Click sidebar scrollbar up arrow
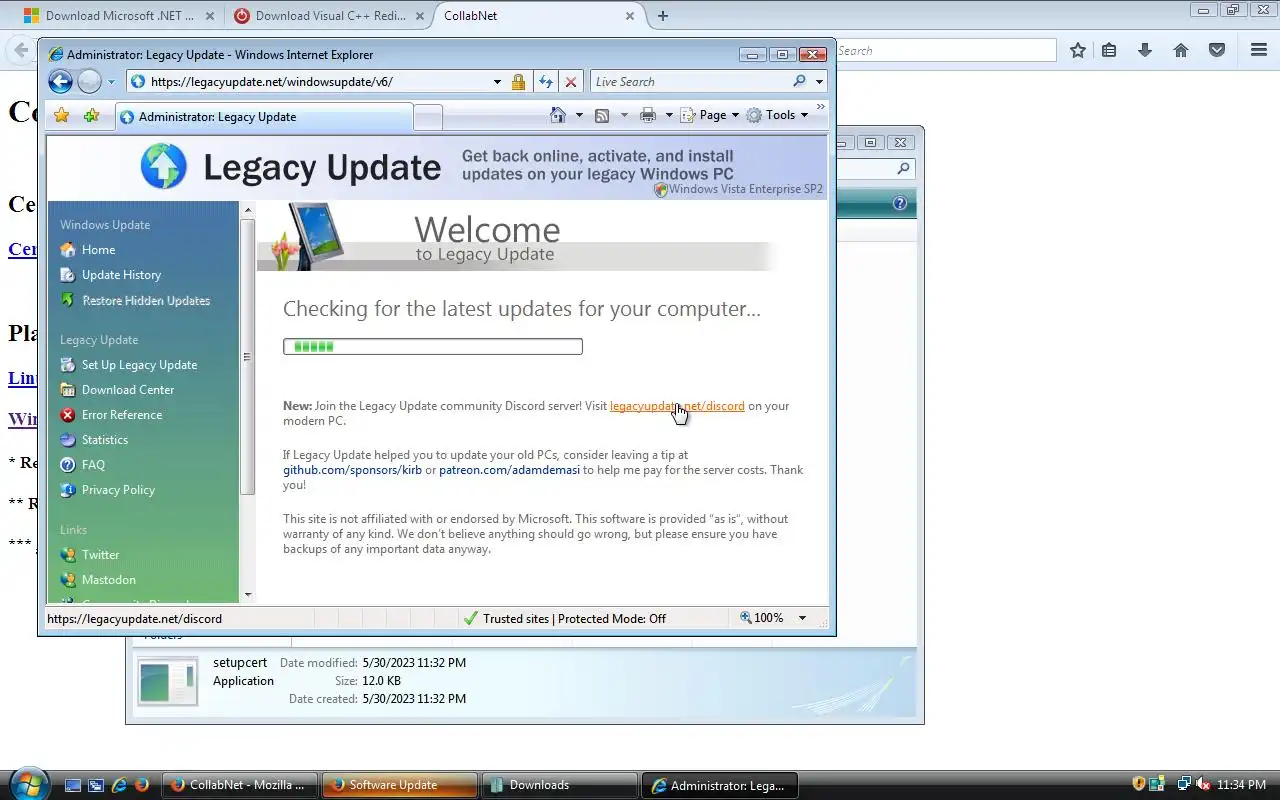 [x=248, y=210]
